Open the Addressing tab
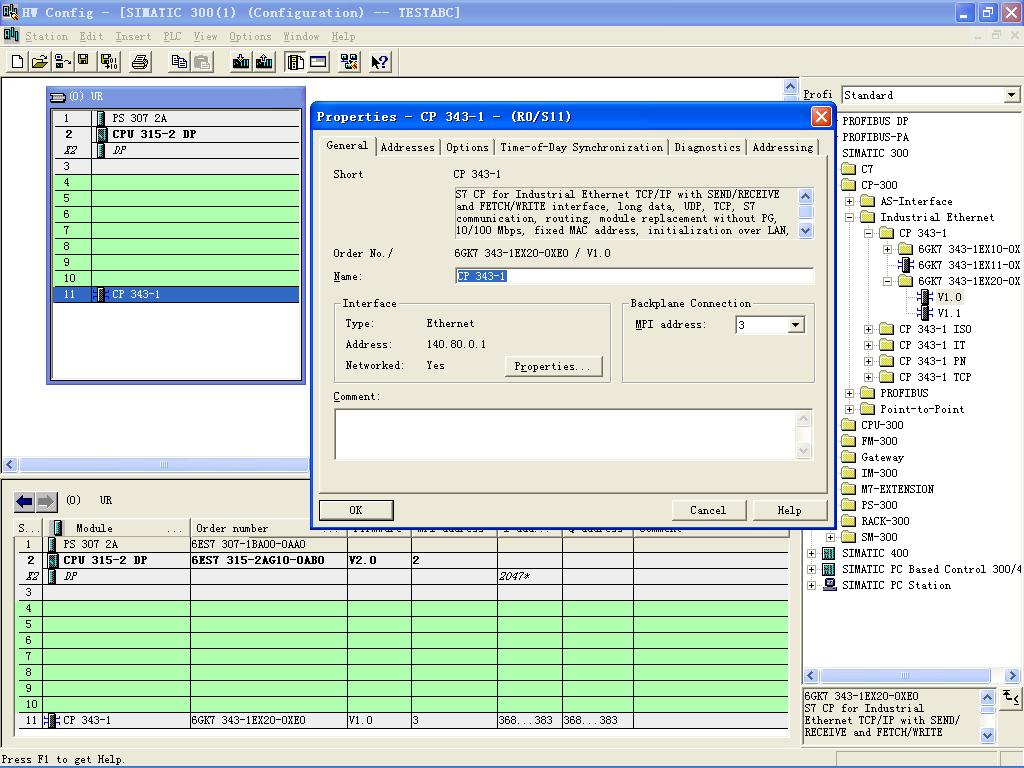The width and height of the screenshot is (1024, 768). (x=782, y=148)
